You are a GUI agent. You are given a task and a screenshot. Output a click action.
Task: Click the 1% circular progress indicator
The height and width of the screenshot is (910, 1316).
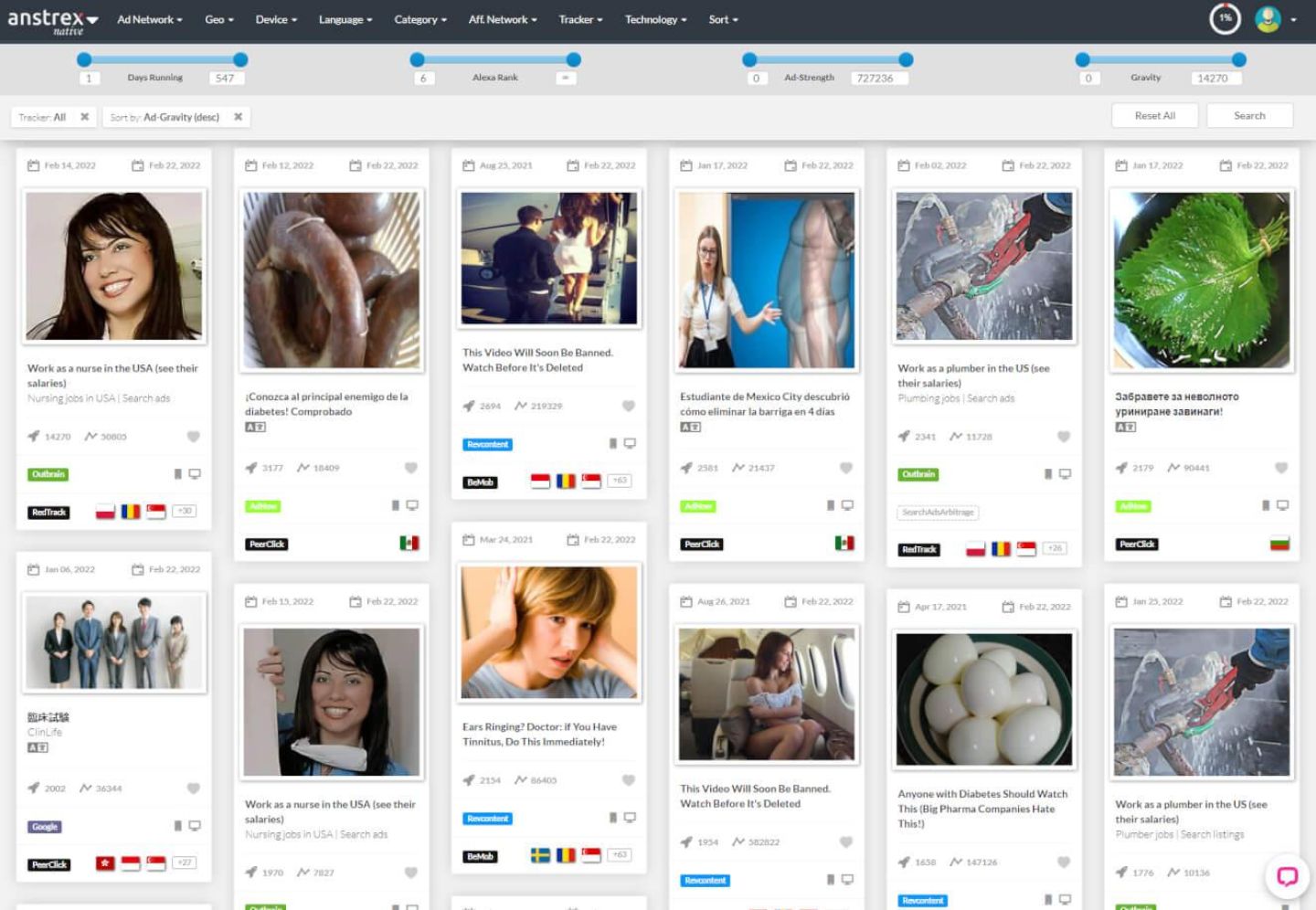(x=1225, y=18)
